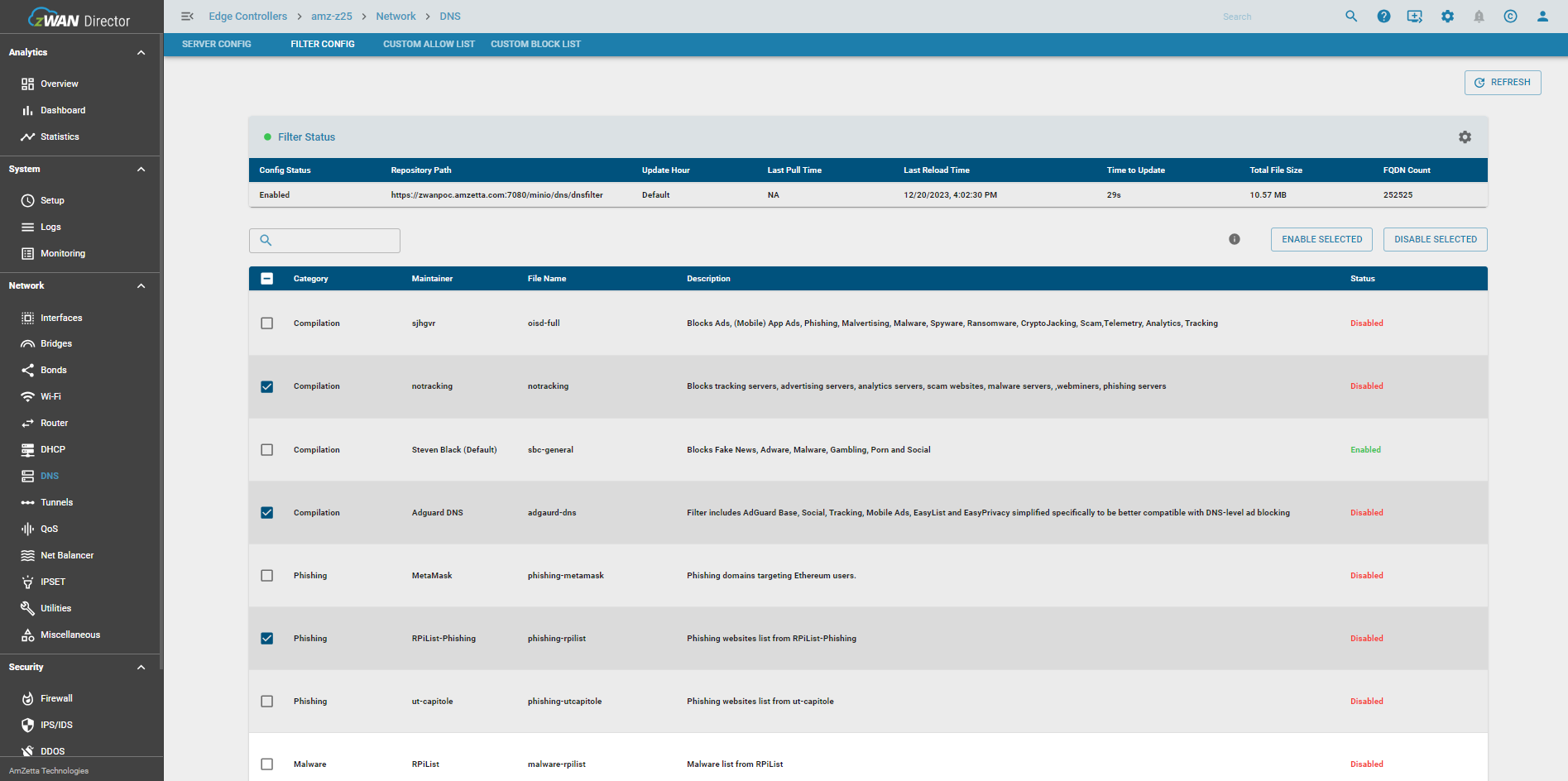This screenshot has height=781, width=1568.
Task: Check the sbc-general filter row checkbox
Action: [266, 450]
